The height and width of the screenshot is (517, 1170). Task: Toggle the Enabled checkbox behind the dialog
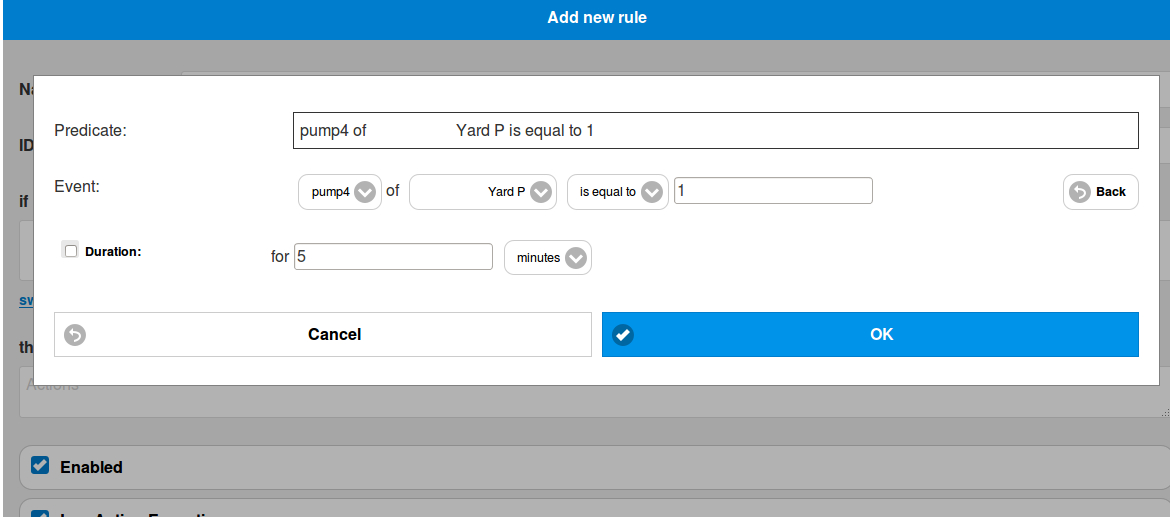(x=40, y=466)
